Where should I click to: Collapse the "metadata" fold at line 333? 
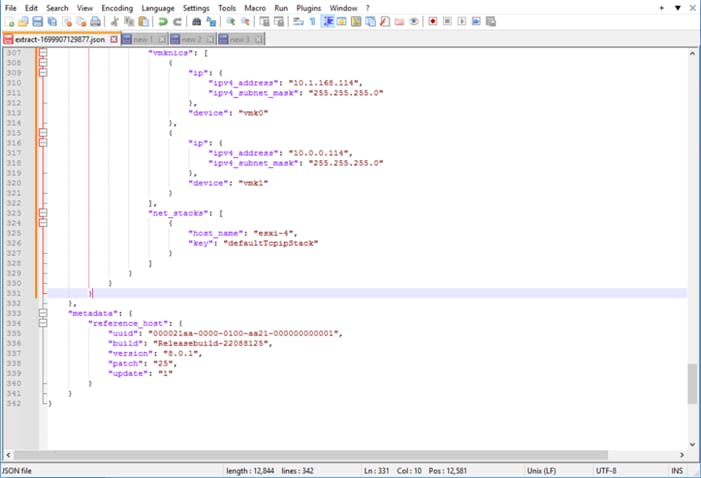click(x=43, y=313)
